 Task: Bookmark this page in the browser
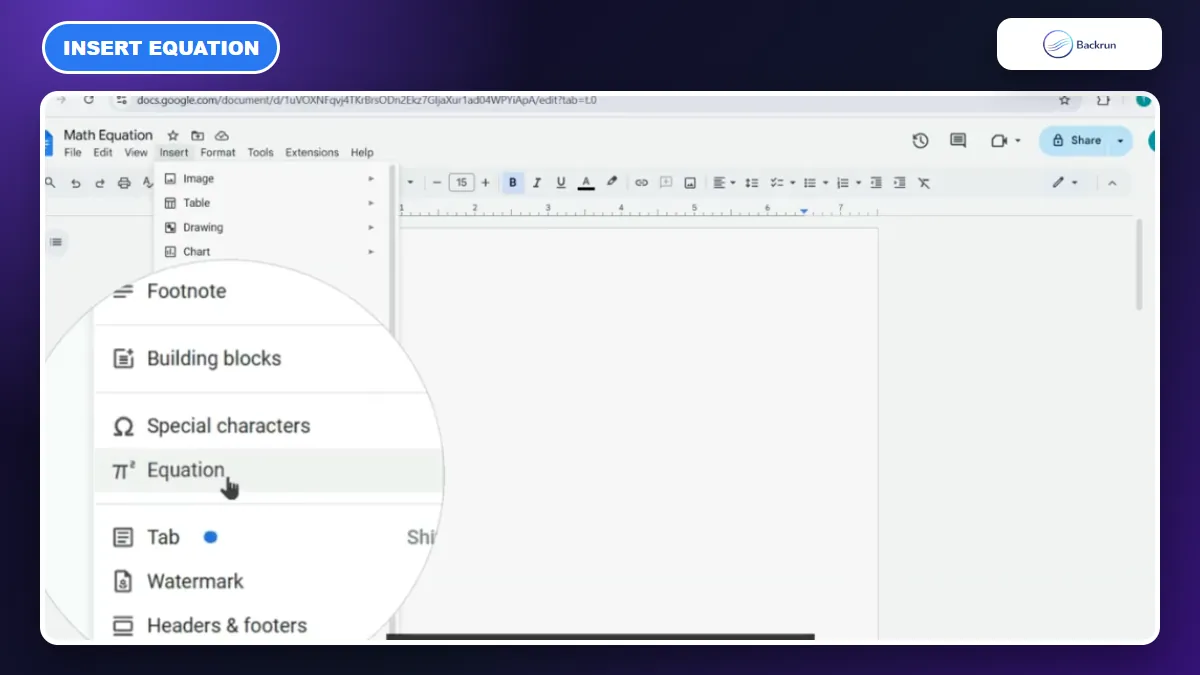pos(1064,100)
